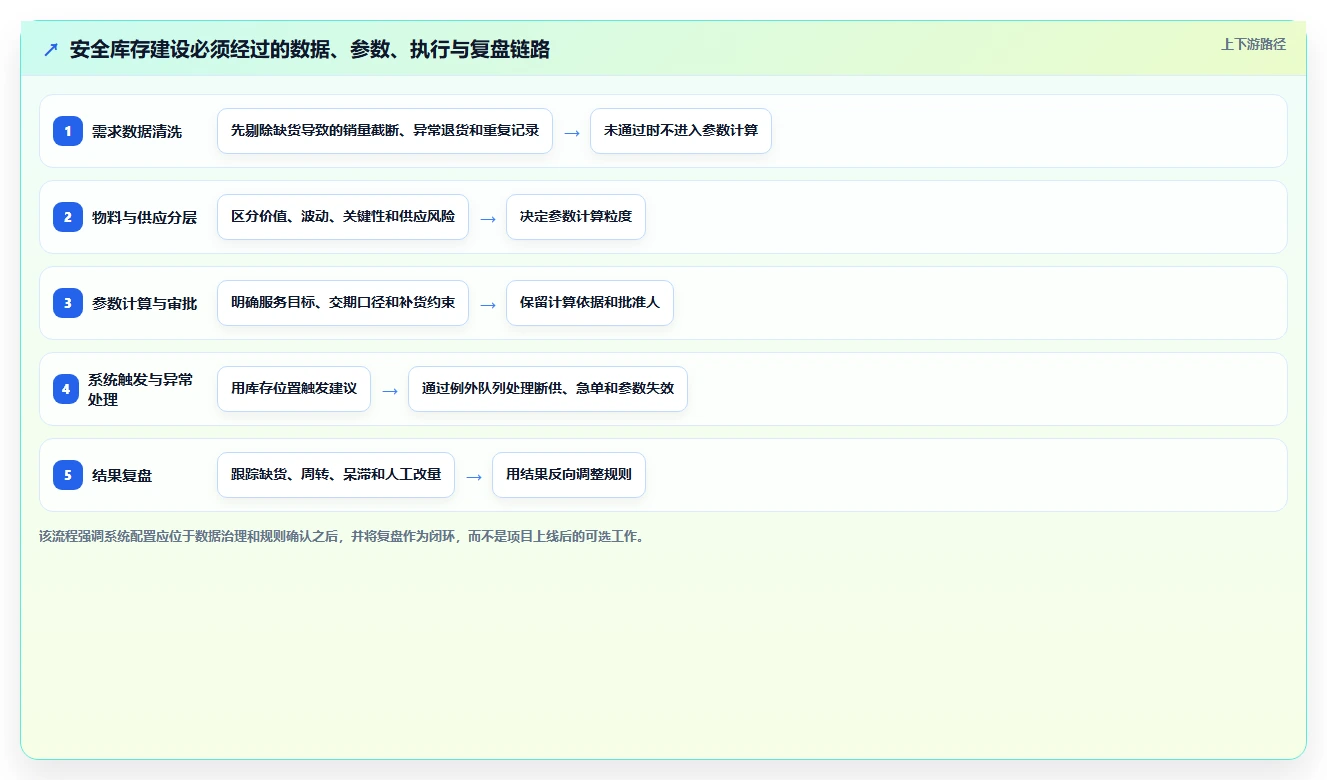
Task: Select step number 4 badge for 系统触发与异常处理
Action: tap(66, 389)
